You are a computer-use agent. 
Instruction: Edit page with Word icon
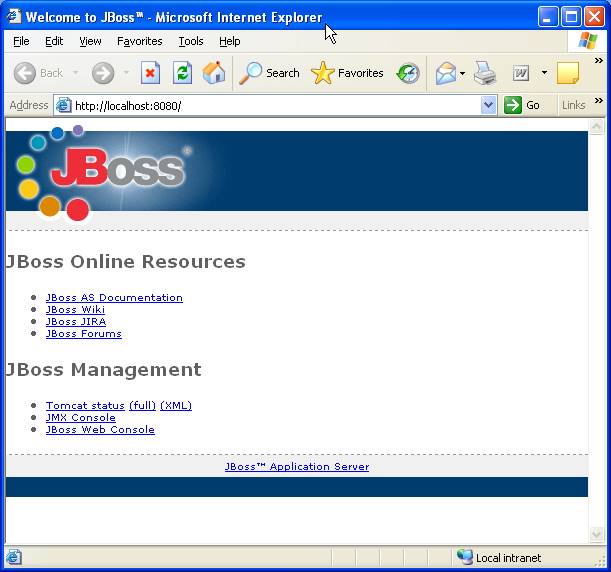[x=521, y=73]
